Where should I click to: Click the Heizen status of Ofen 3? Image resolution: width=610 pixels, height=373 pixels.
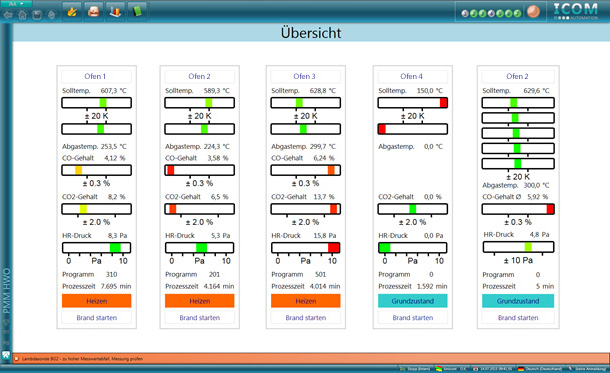tap(306, 301)
